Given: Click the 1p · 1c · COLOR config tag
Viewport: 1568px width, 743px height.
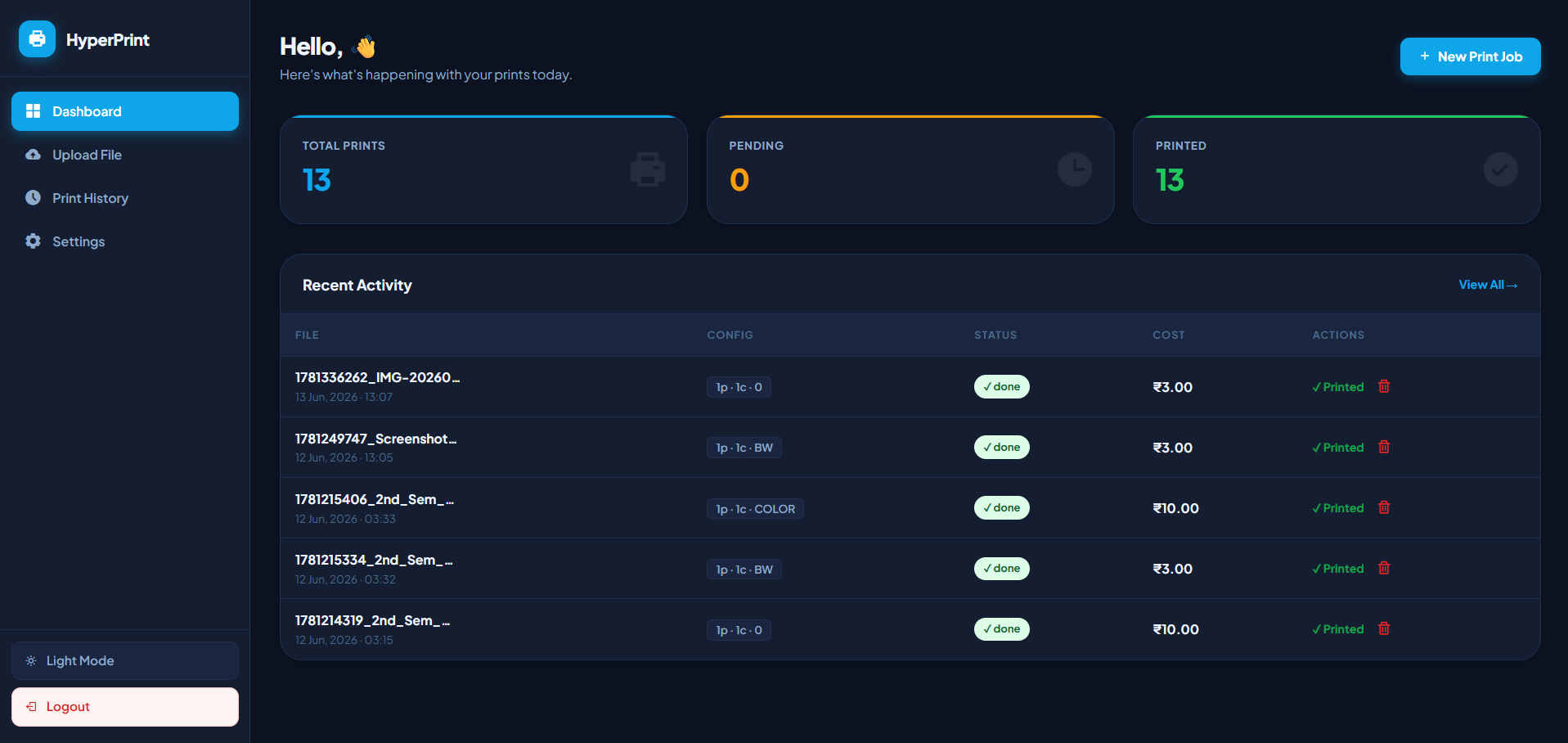Looking at the screenshot, I should (755, 509).
